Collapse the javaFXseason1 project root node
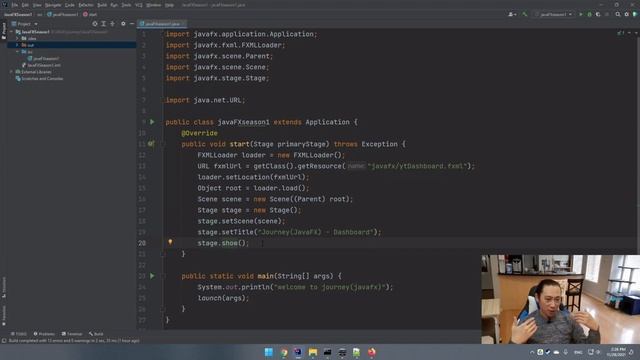Screen dimensions: 640x360 pyautogui.click(x=11, y=31)
